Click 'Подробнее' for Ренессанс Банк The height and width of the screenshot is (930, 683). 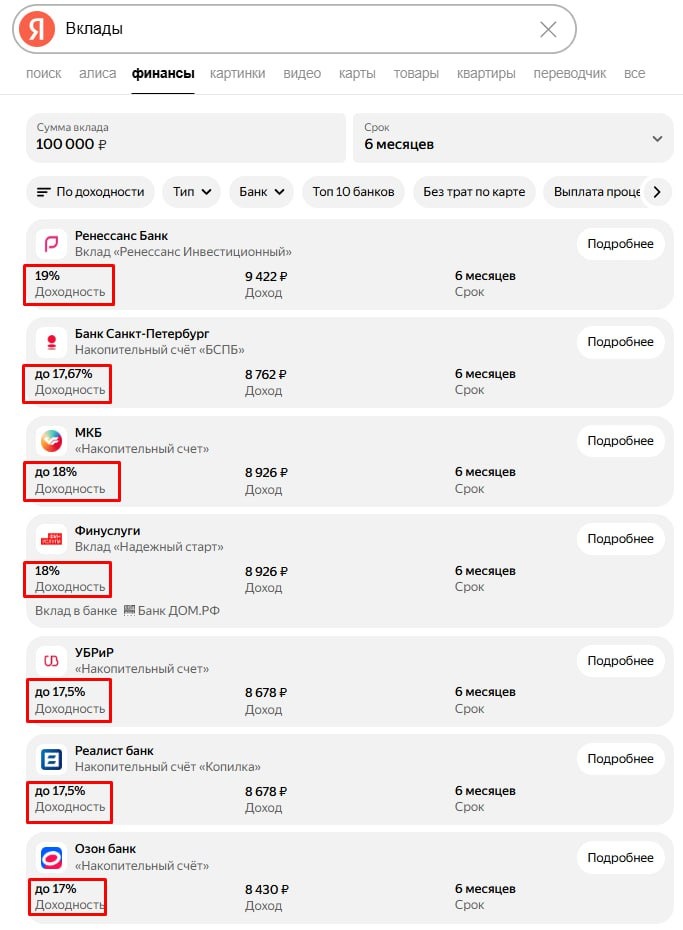pyautogui.click(x=620, y=244)
